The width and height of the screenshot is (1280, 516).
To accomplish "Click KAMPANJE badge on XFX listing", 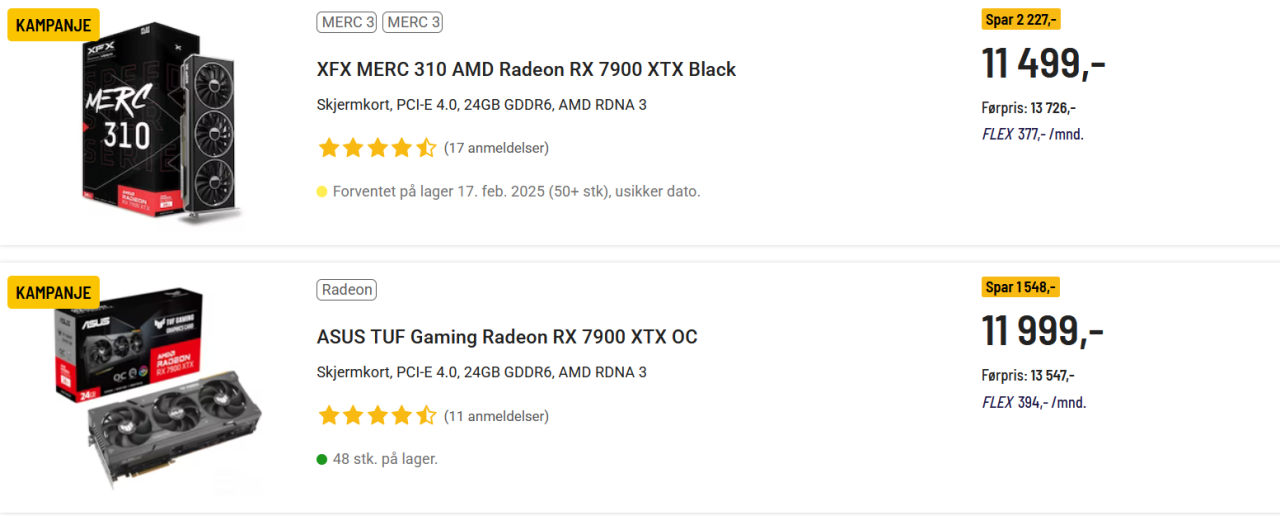I will 53,25.
